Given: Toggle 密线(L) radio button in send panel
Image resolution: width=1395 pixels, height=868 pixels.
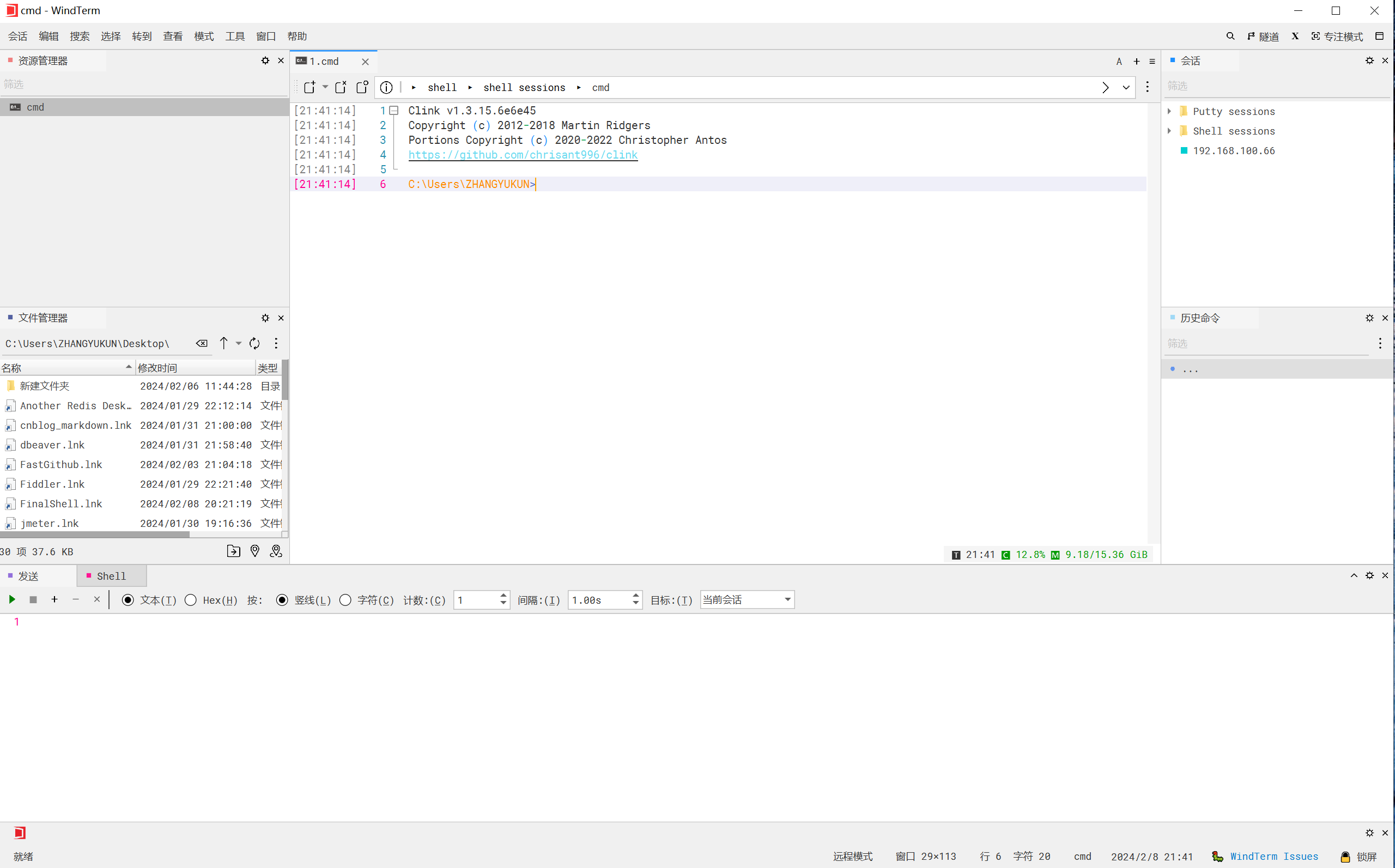Looking at the screenshot, I should 282,600.
